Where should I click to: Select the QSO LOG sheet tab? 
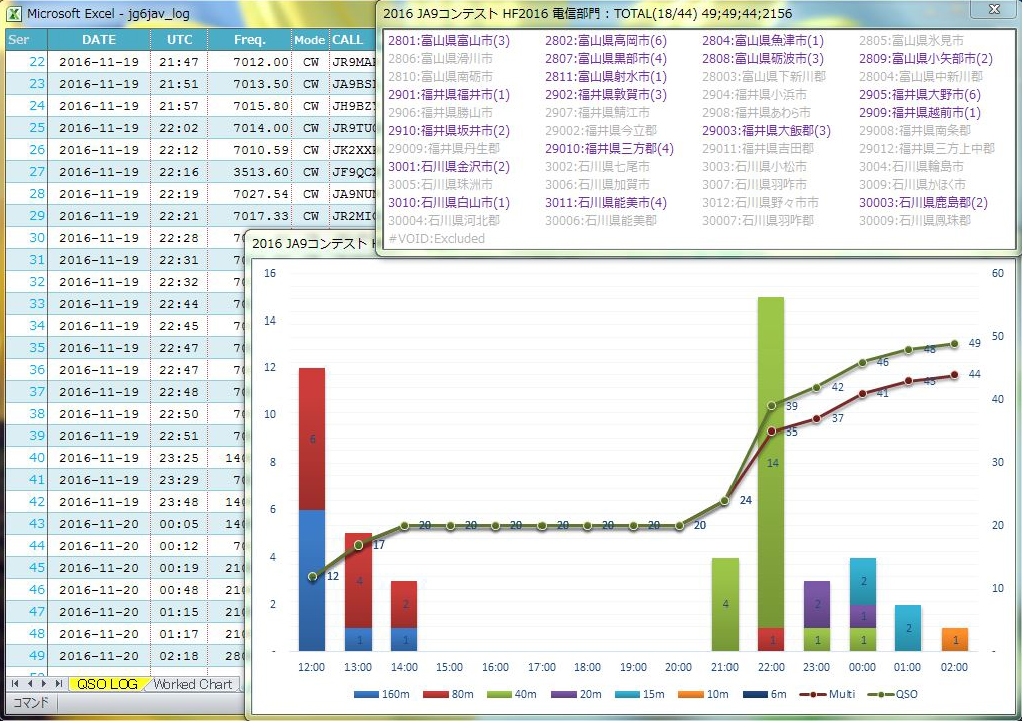click(x=108, y=684)
